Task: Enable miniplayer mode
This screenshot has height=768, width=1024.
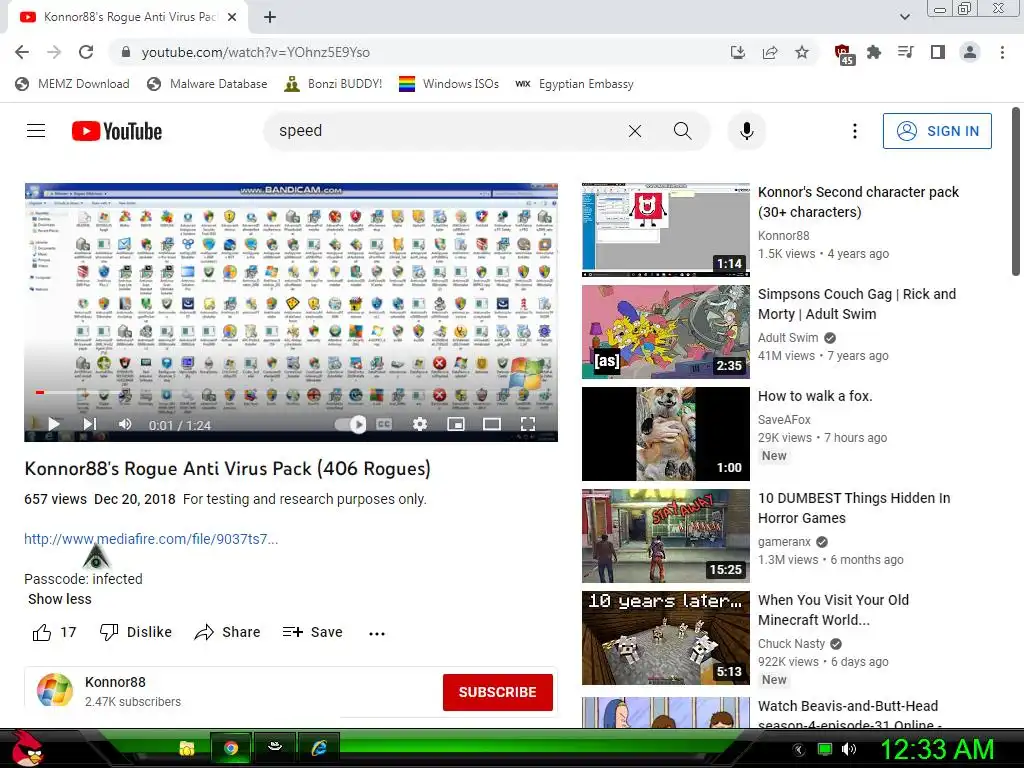Action: (x=456, y=424)
